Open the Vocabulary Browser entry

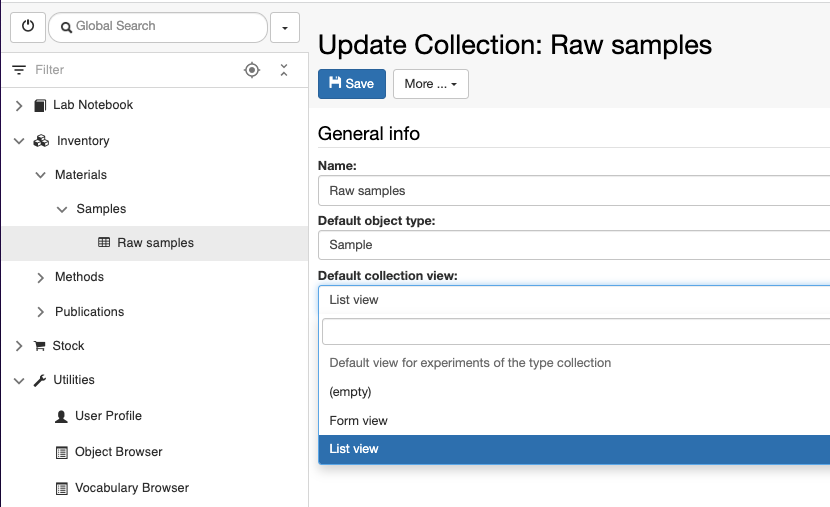132,488
